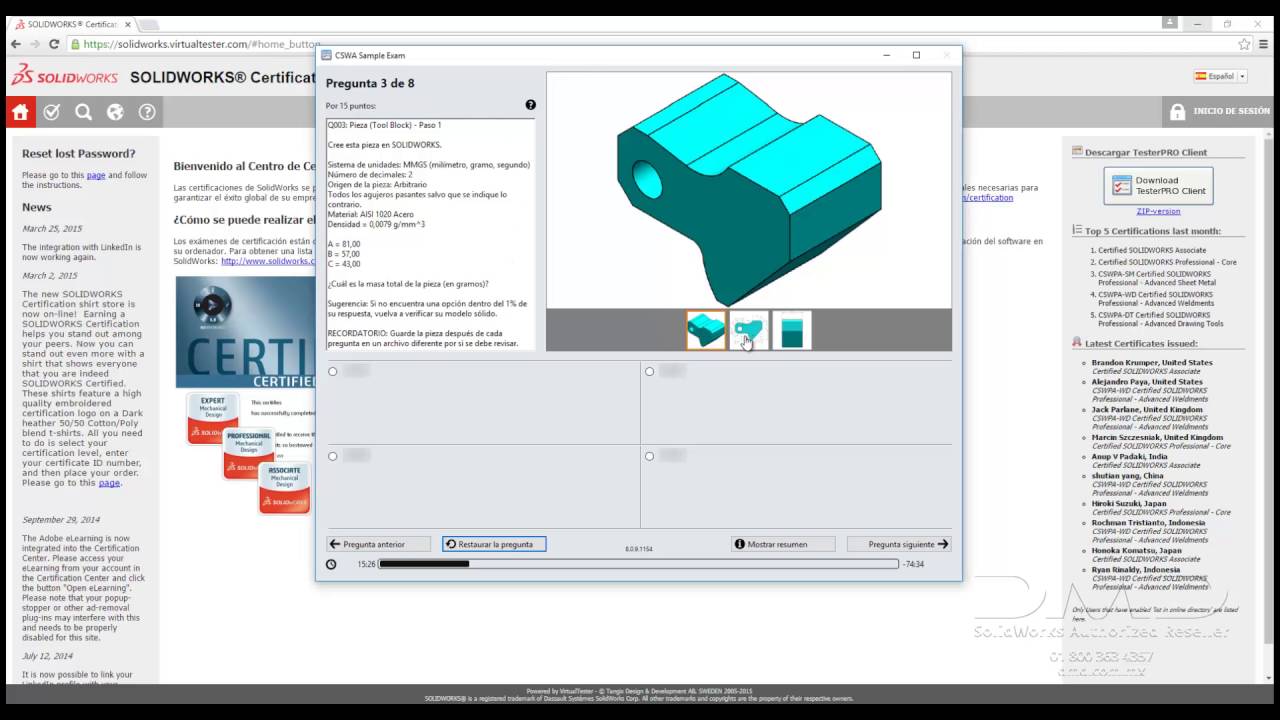Open the www.solidworks.c link in welcome text
This screenshot has width=1280, height=720.
[268, 261]
